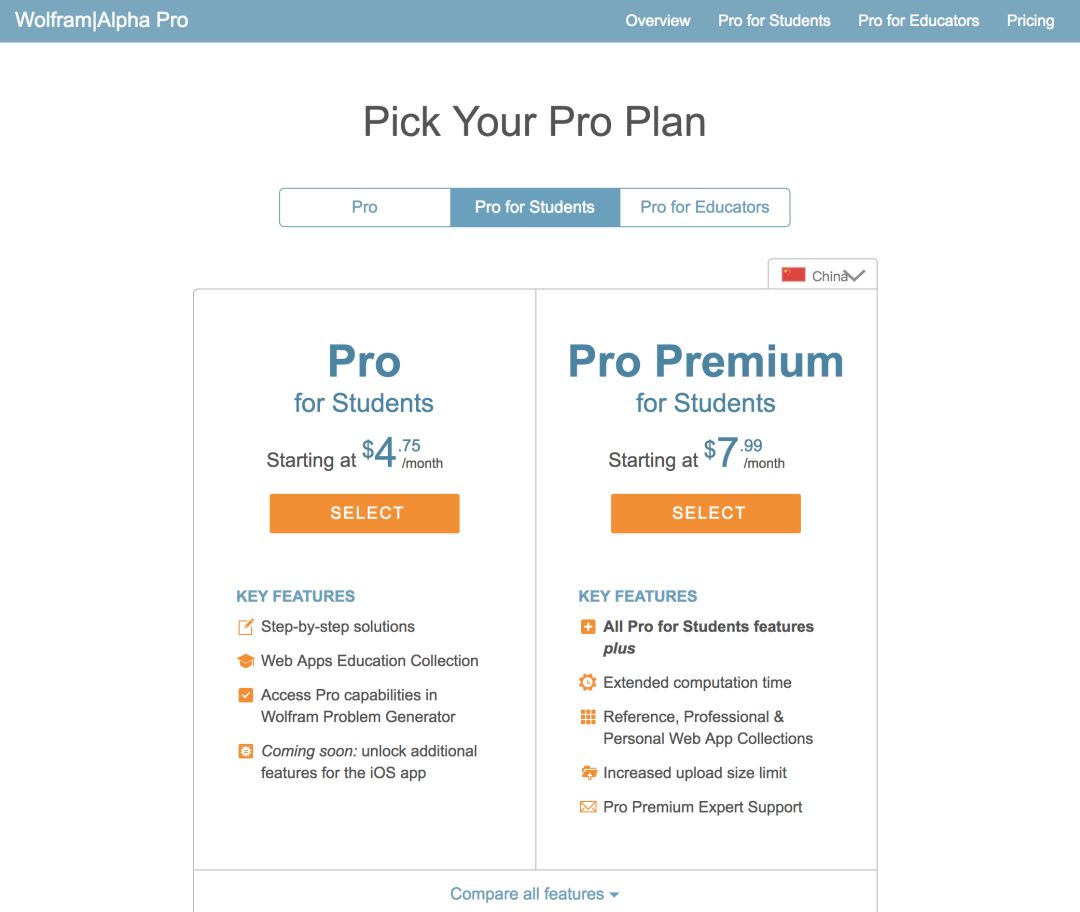
Task: Open Pricing in the top navigation
Action: point(1030,20)
